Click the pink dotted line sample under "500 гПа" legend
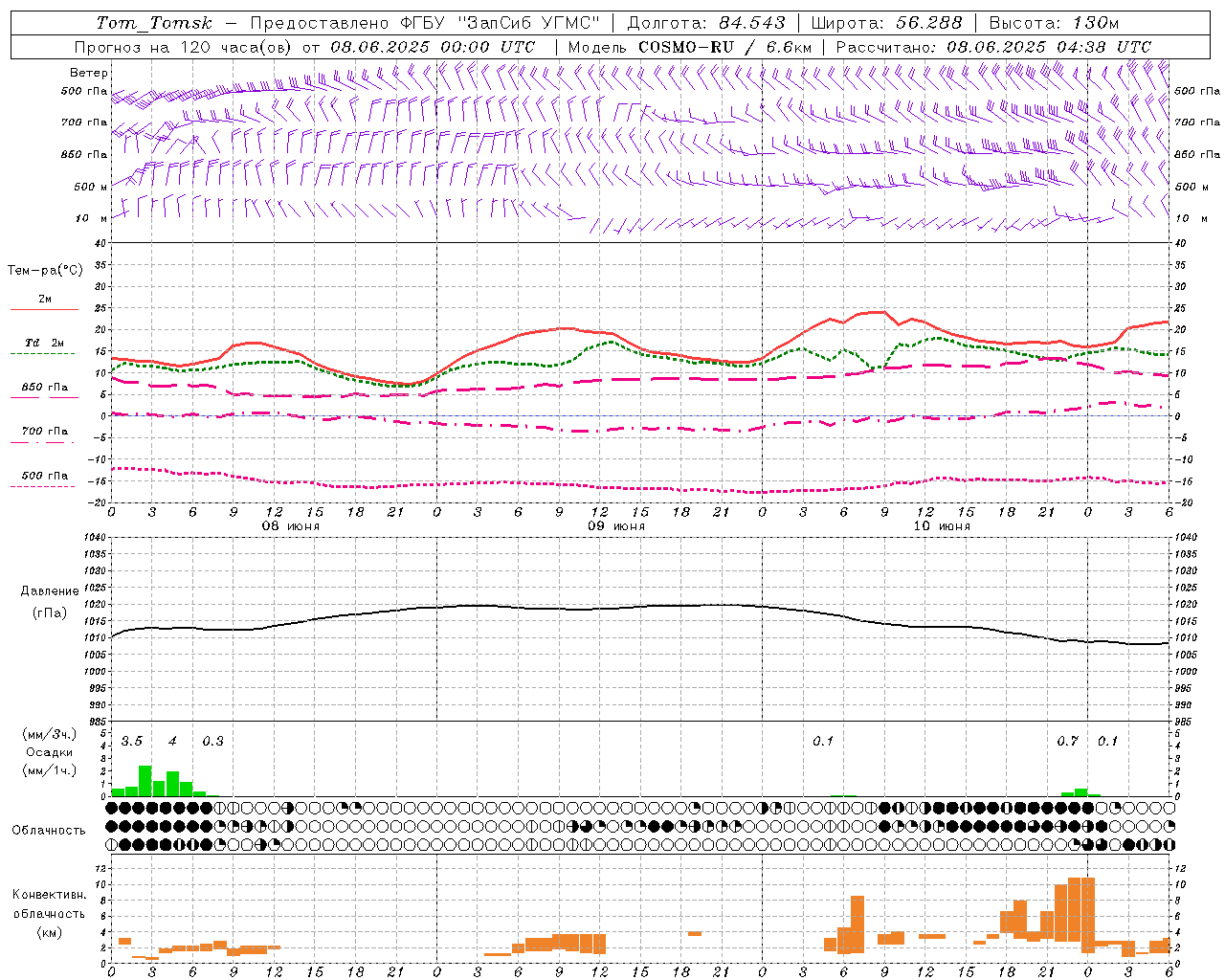Screen dimensions: 1225x980 [43, 486]
